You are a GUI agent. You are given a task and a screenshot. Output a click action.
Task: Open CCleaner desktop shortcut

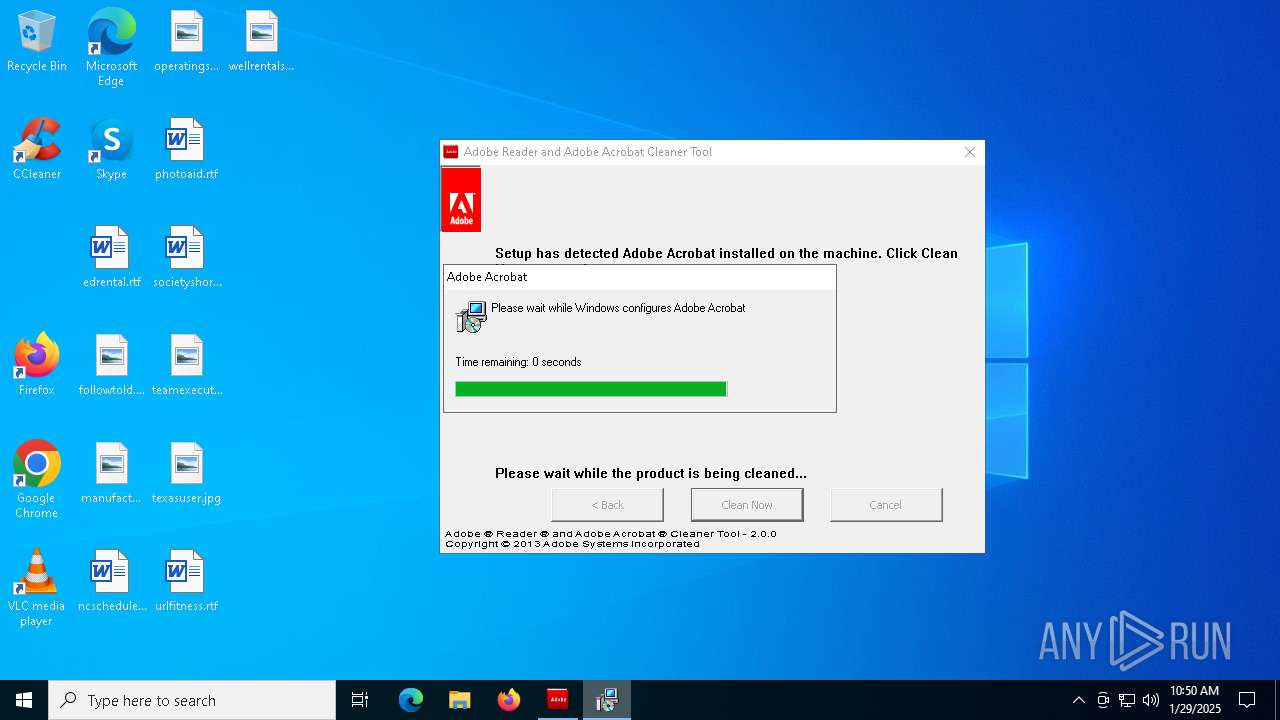pos(37,150)
